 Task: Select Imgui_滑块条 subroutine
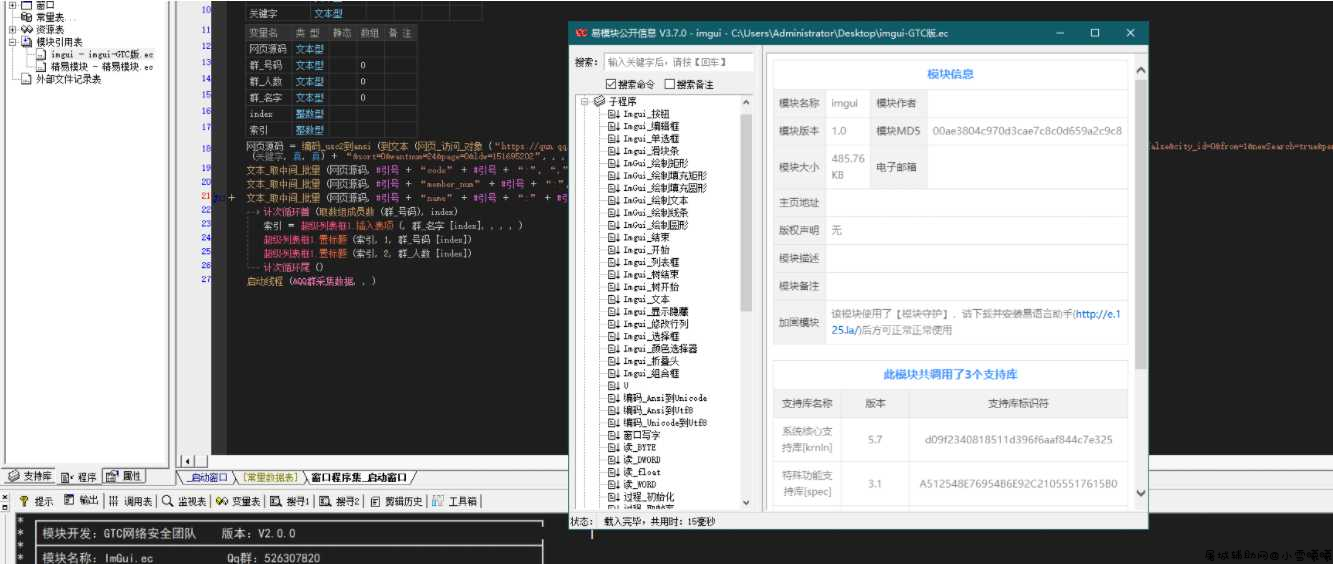tap(651, 151)
